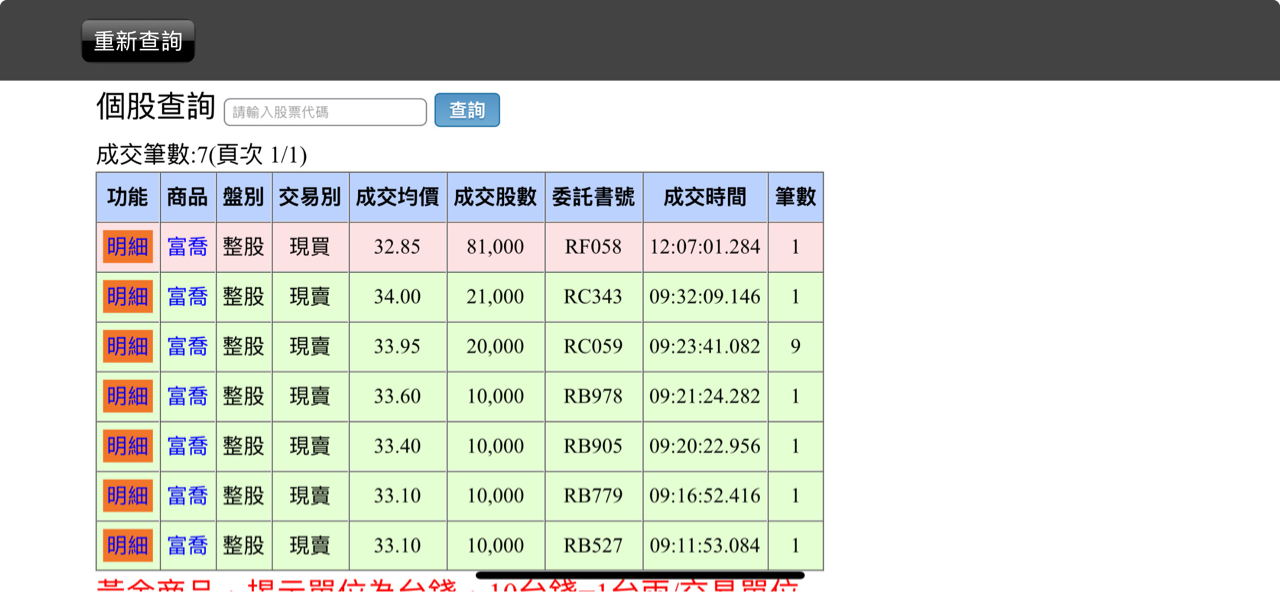Open 明細 for order RF058
The image size is (1280, 592).
pyautogui.click(x=128, y=247)
